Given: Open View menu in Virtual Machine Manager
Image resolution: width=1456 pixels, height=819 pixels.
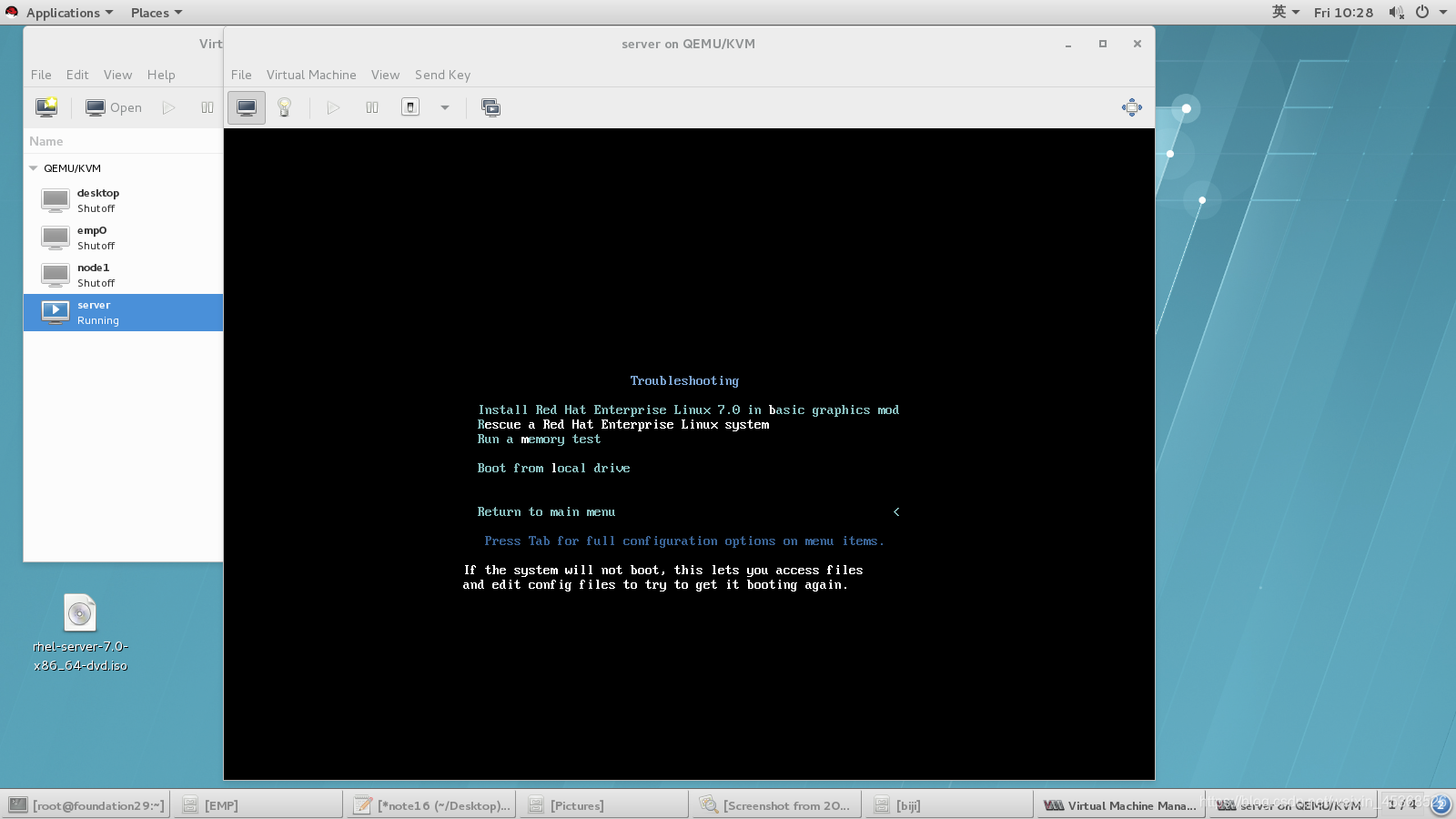Looking at the screenshot, I should [x=117, y=75].
